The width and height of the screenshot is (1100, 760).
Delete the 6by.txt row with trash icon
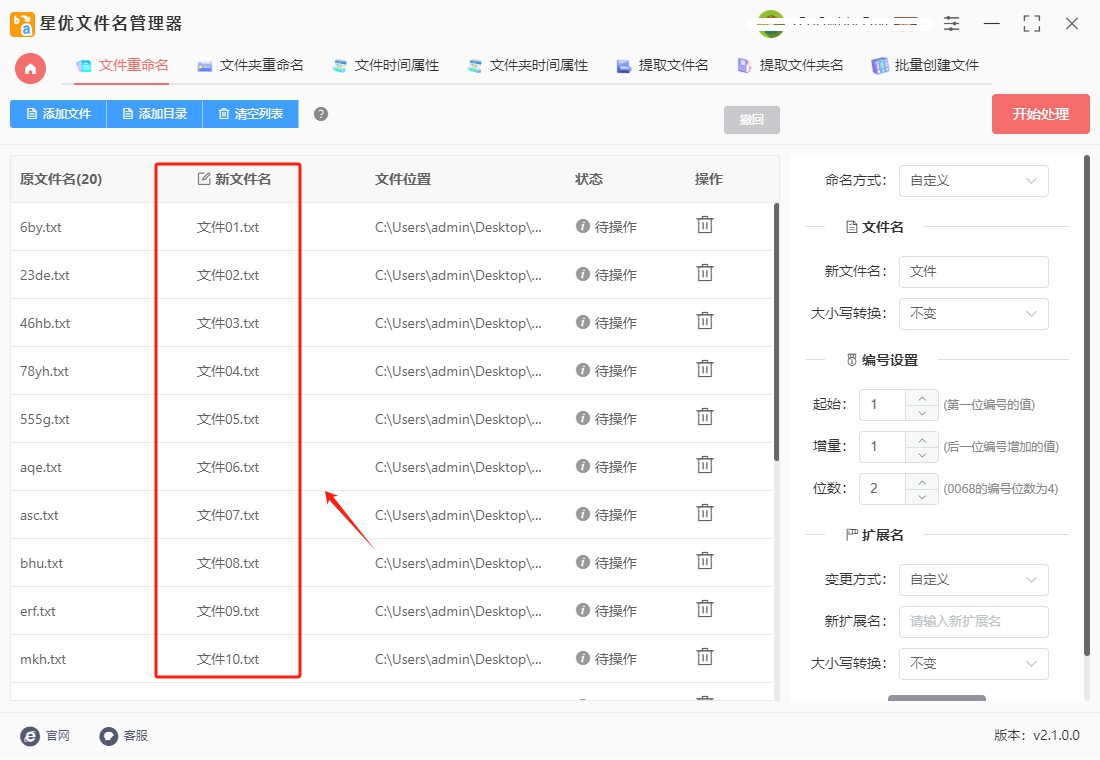[x=704, y=225]
